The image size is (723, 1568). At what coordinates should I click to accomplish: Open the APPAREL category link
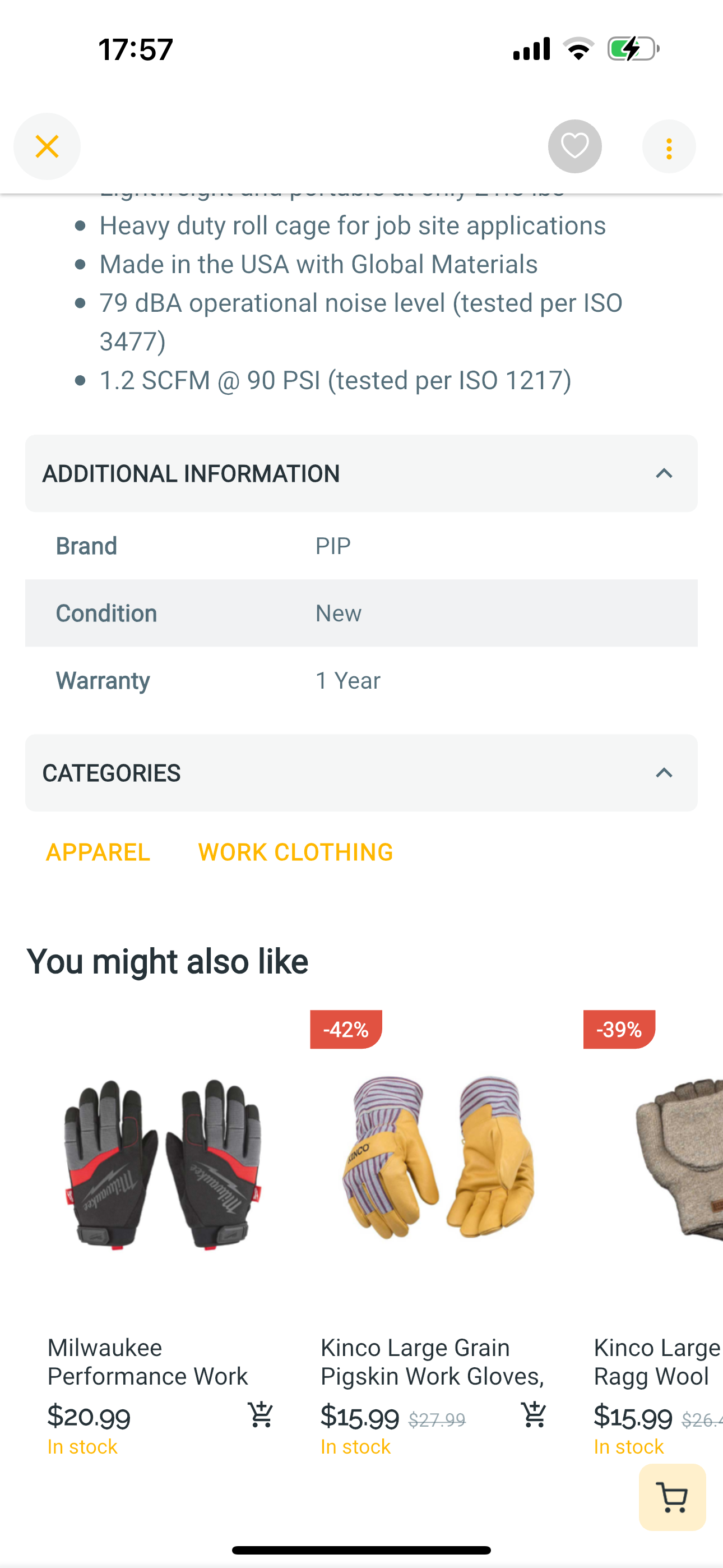(x=98, y=852)
